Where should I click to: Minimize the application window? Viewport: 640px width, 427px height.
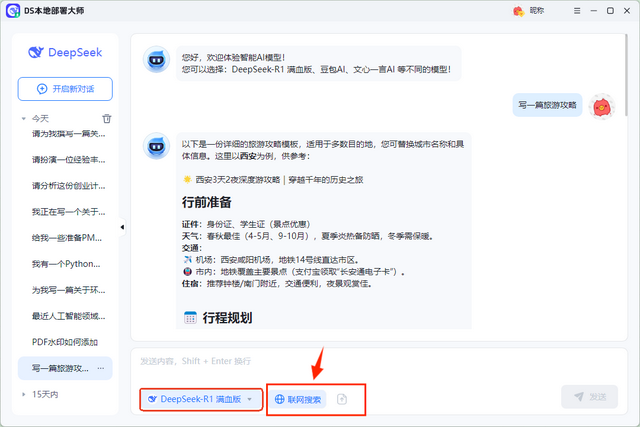[x=593, y=11]
